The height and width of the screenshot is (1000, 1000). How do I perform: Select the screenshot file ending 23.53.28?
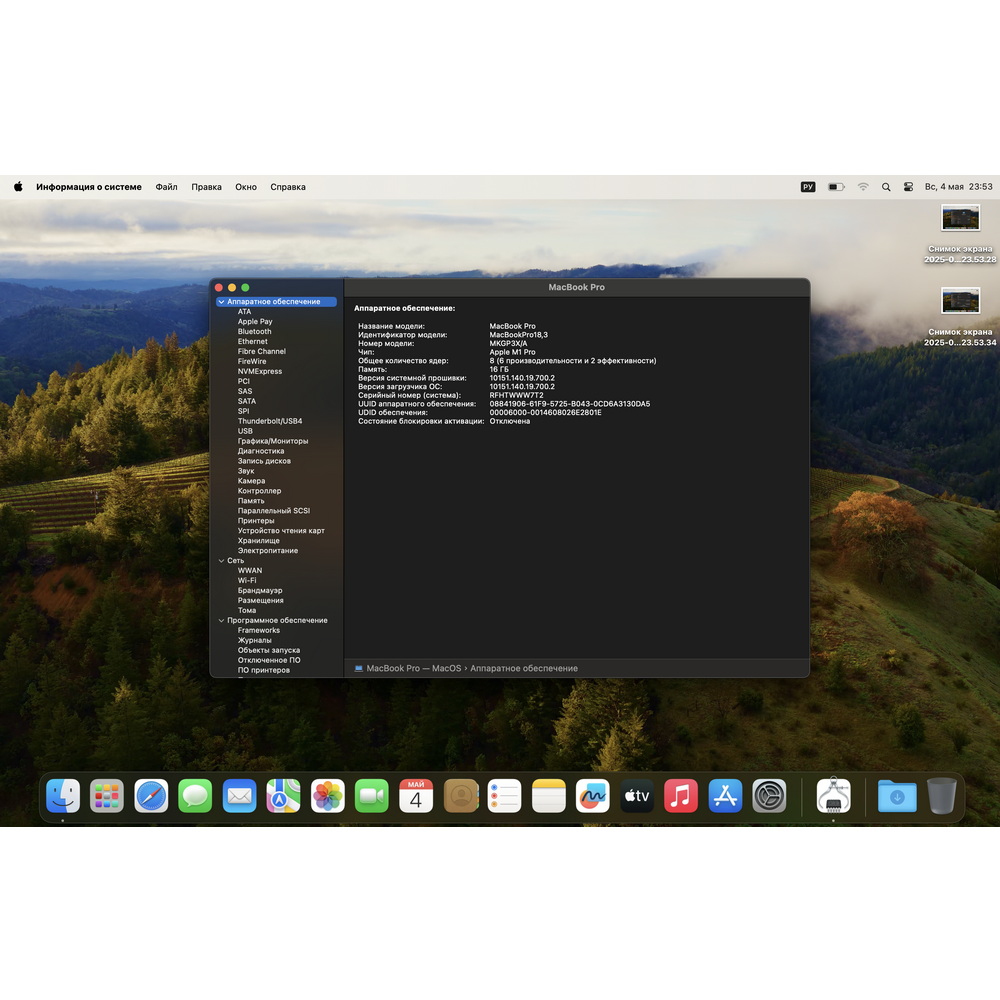960,233
